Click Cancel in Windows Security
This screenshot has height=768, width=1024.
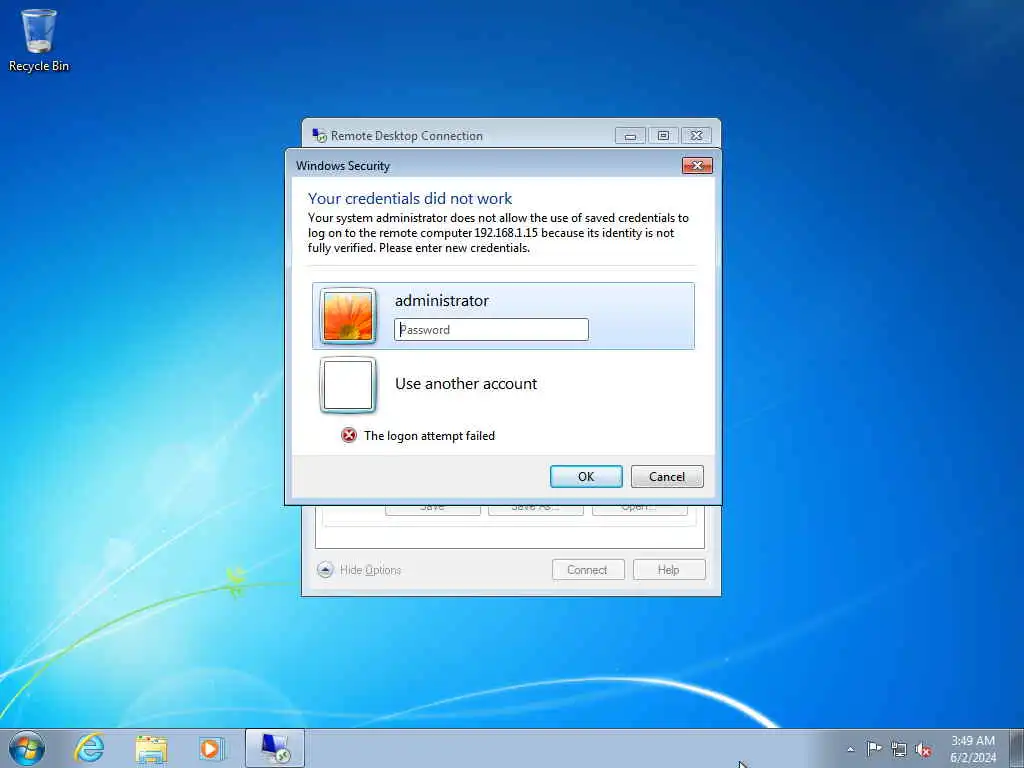667,477
